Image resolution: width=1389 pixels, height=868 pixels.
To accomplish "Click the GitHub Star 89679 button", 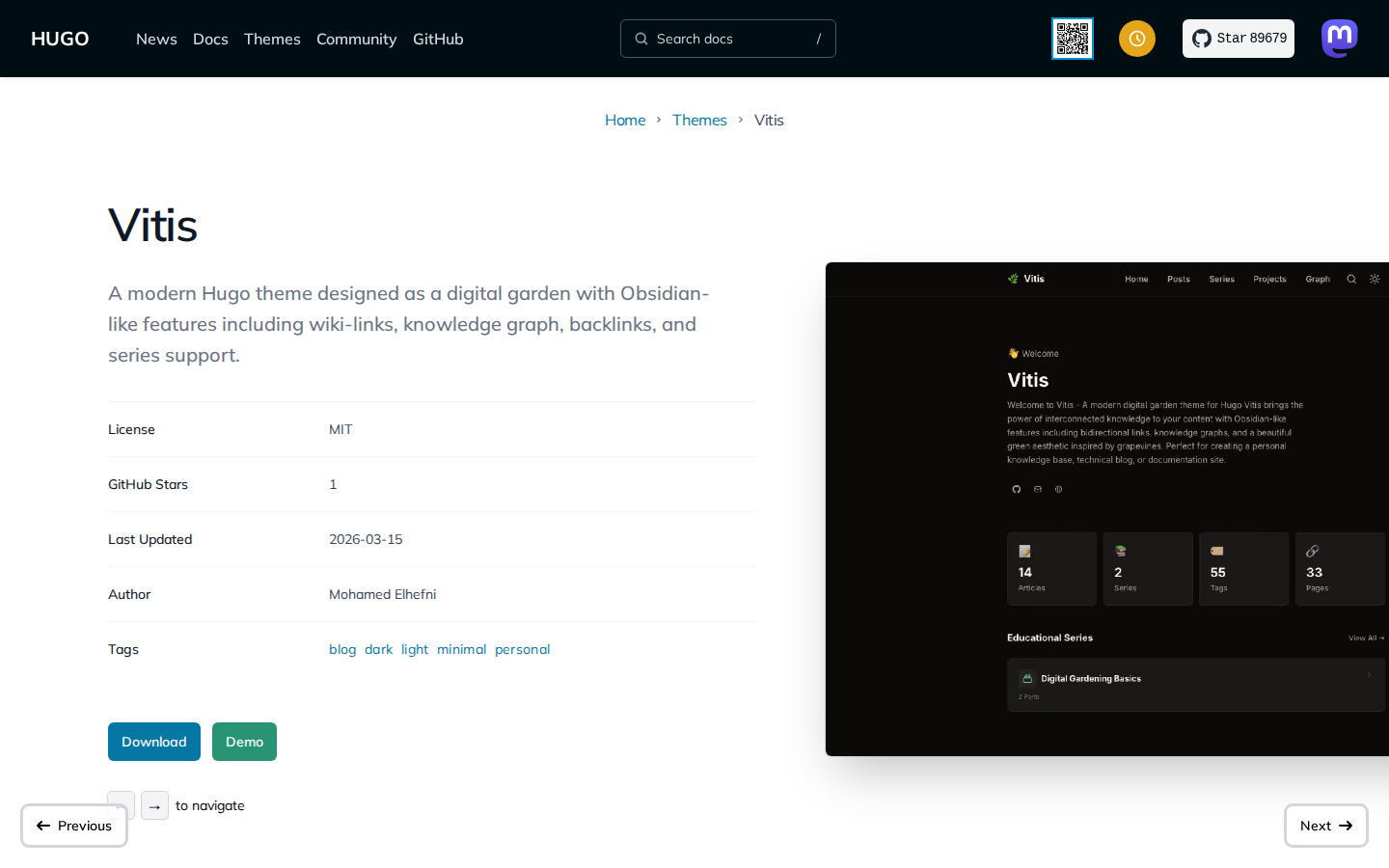I will 1239,39.
